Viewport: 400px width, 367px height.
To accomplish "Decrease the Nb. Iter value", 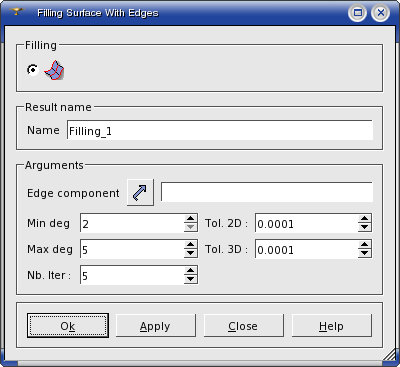I will pos(190,279).
